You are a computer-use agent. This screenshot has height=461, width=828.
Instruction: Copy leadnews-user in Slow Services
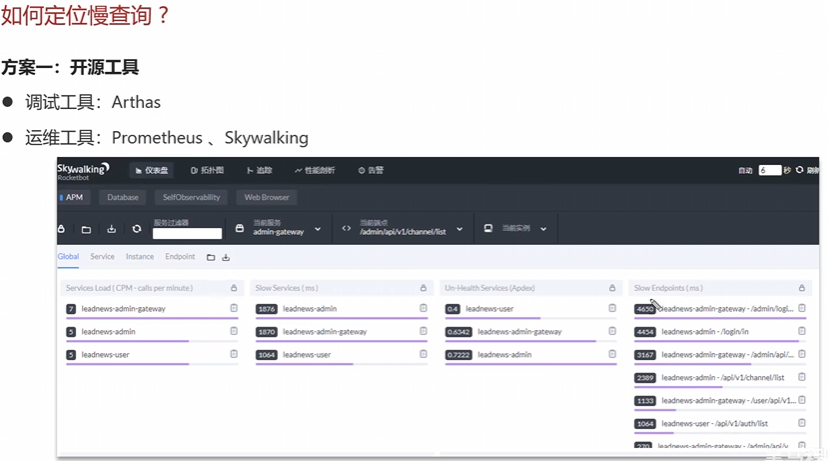click(x=424, y=354)
